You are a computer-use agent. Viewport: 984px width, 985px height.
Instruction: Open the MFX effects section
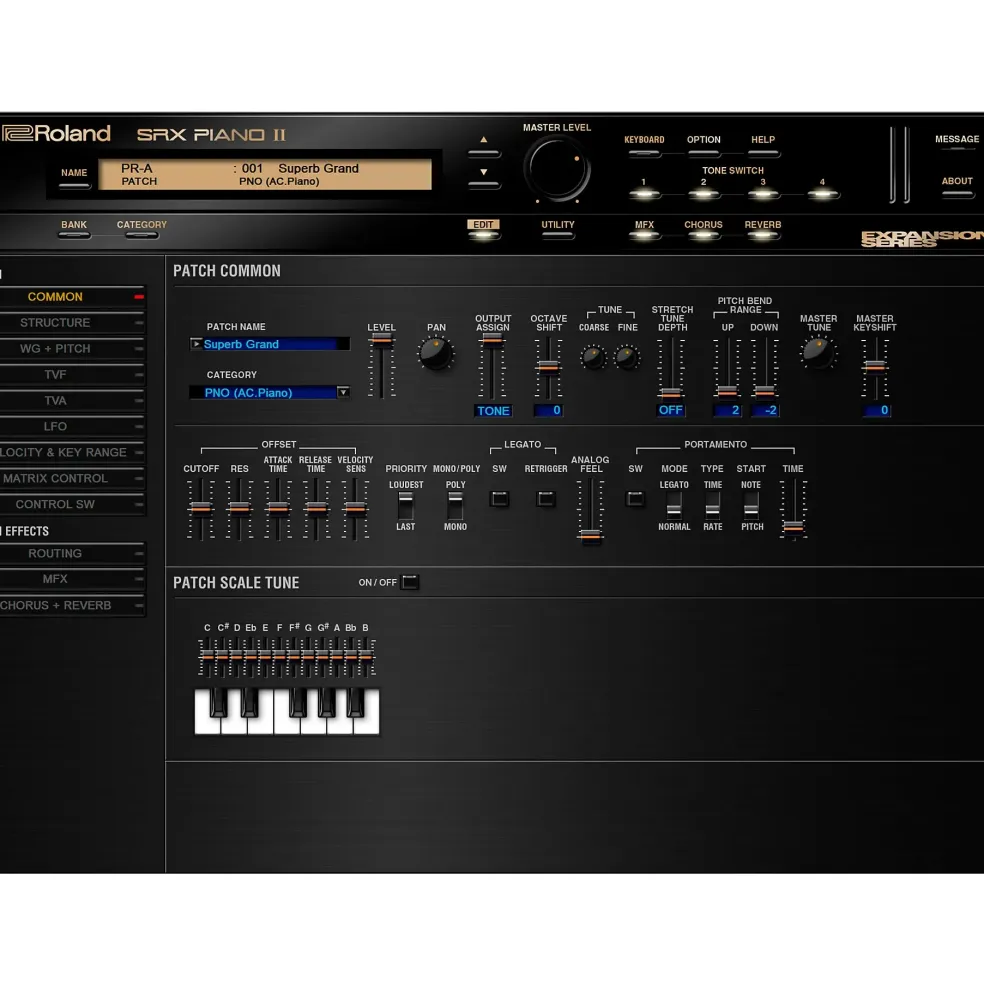click(x=72, y=579)
